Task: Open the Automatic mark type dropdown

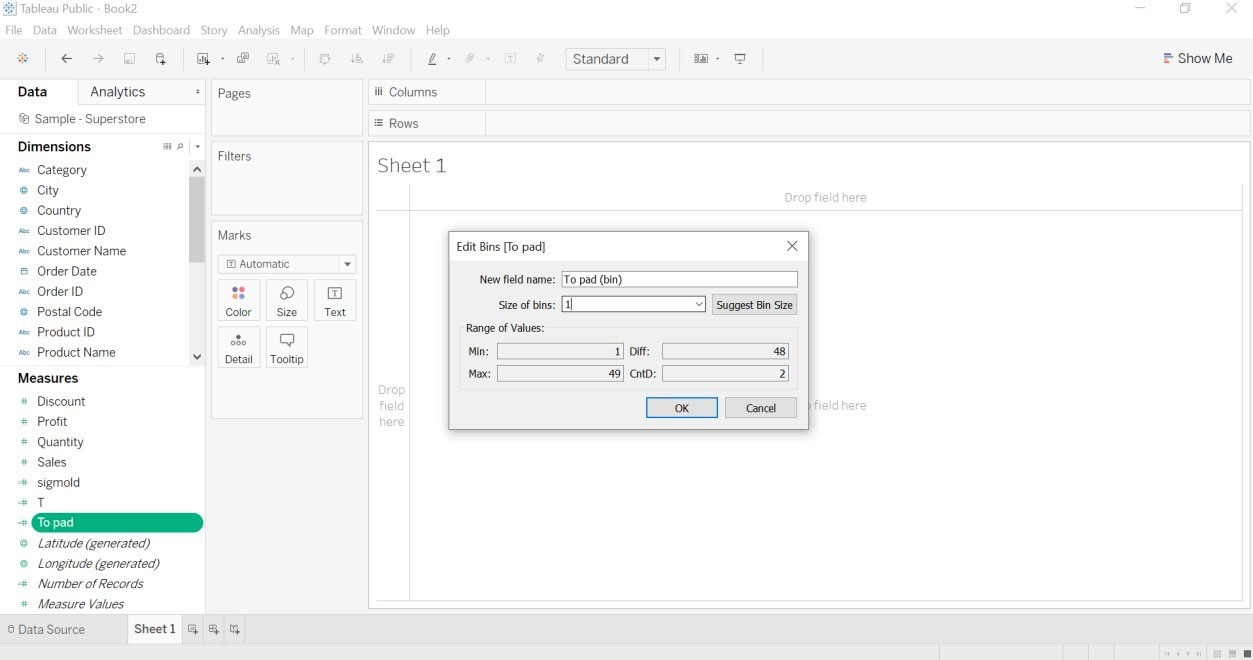Action: pyautogui.click(x=347, y=265)
